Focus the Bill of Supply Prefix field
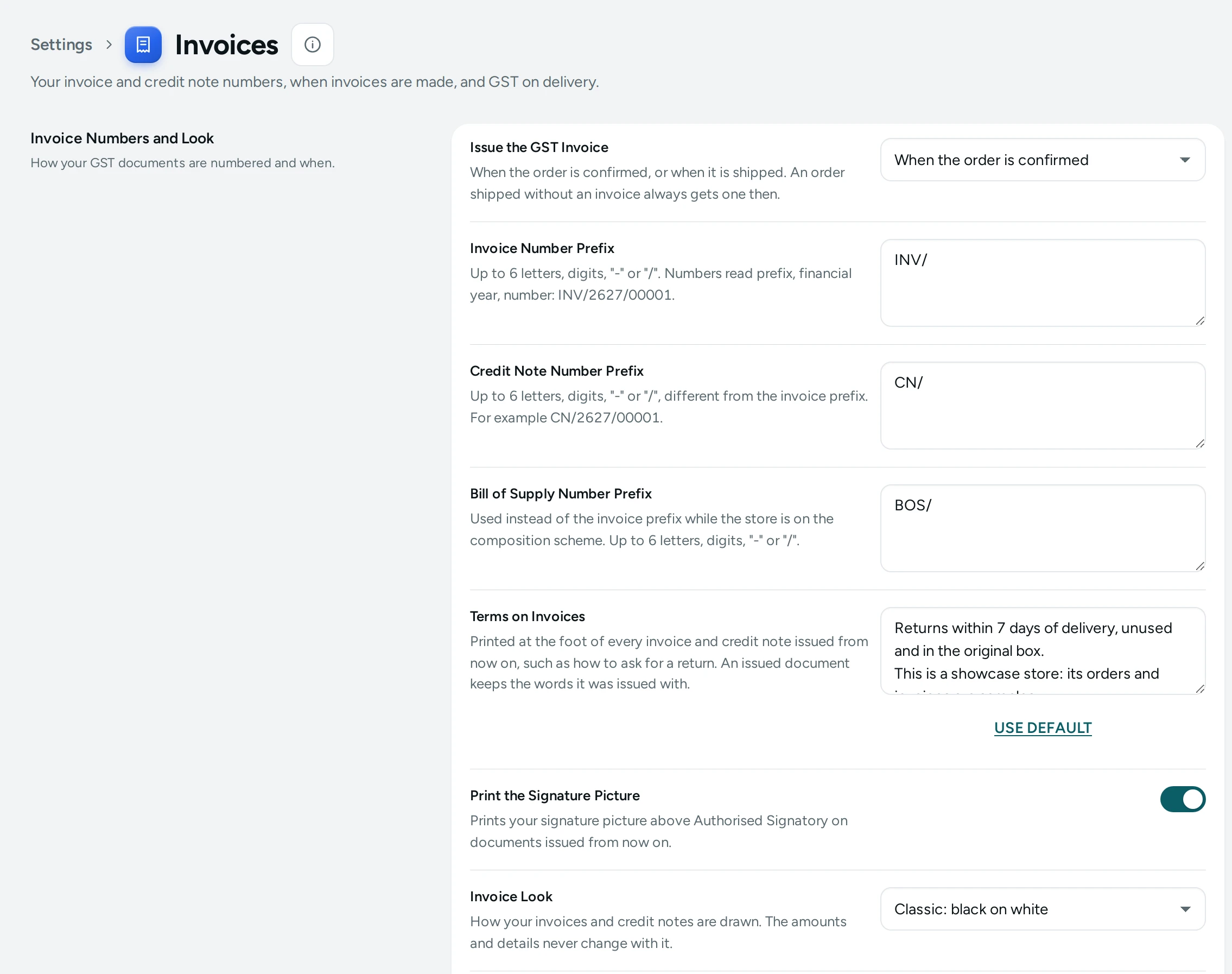The width and height of the screenshot is (1232, 974). click(1043, 528)
